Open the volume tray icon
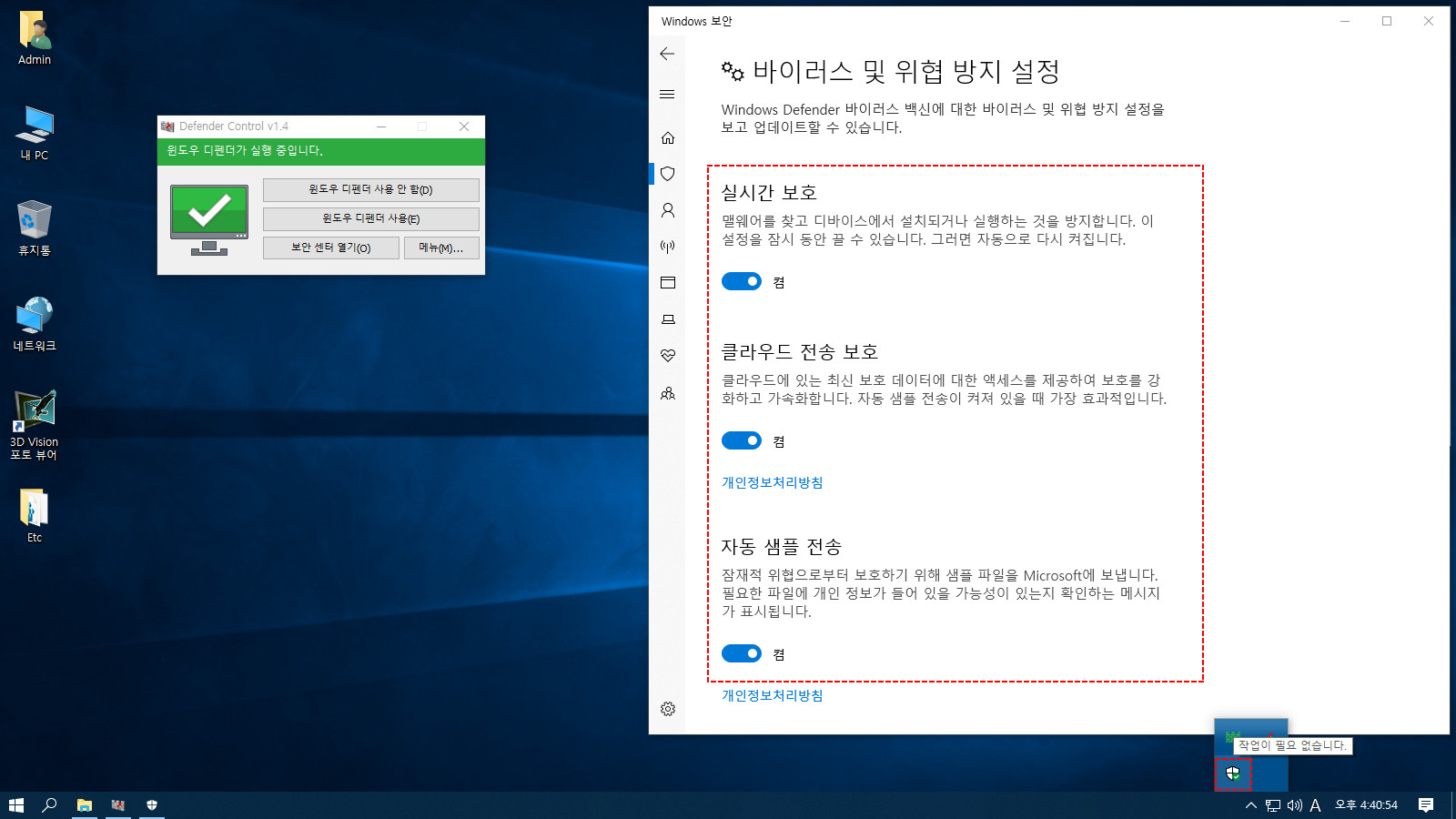The image size is (1456, 819). 1295,805
